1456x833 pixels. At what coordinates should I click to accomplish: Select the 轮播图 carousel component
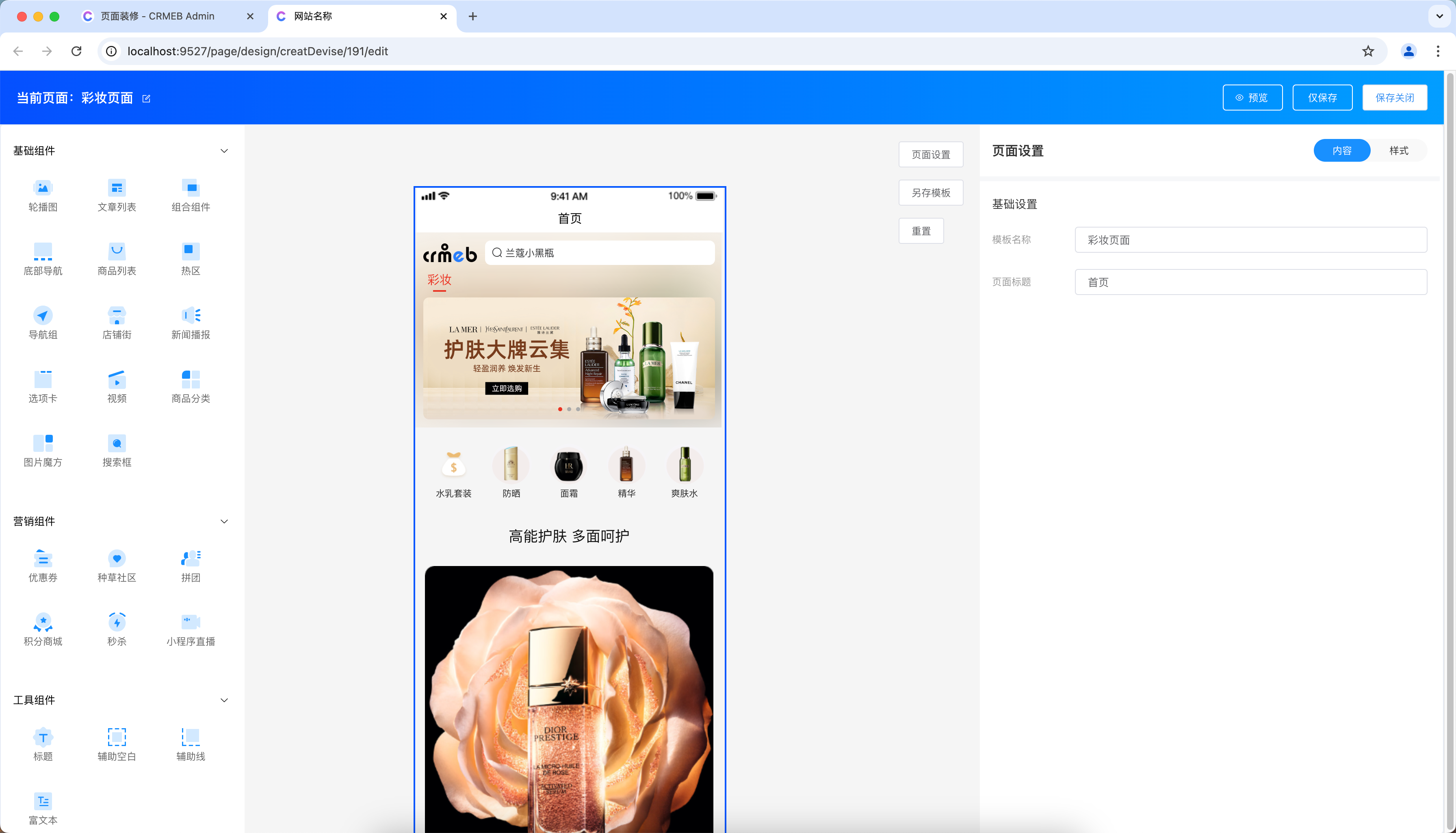click(43, 196)
